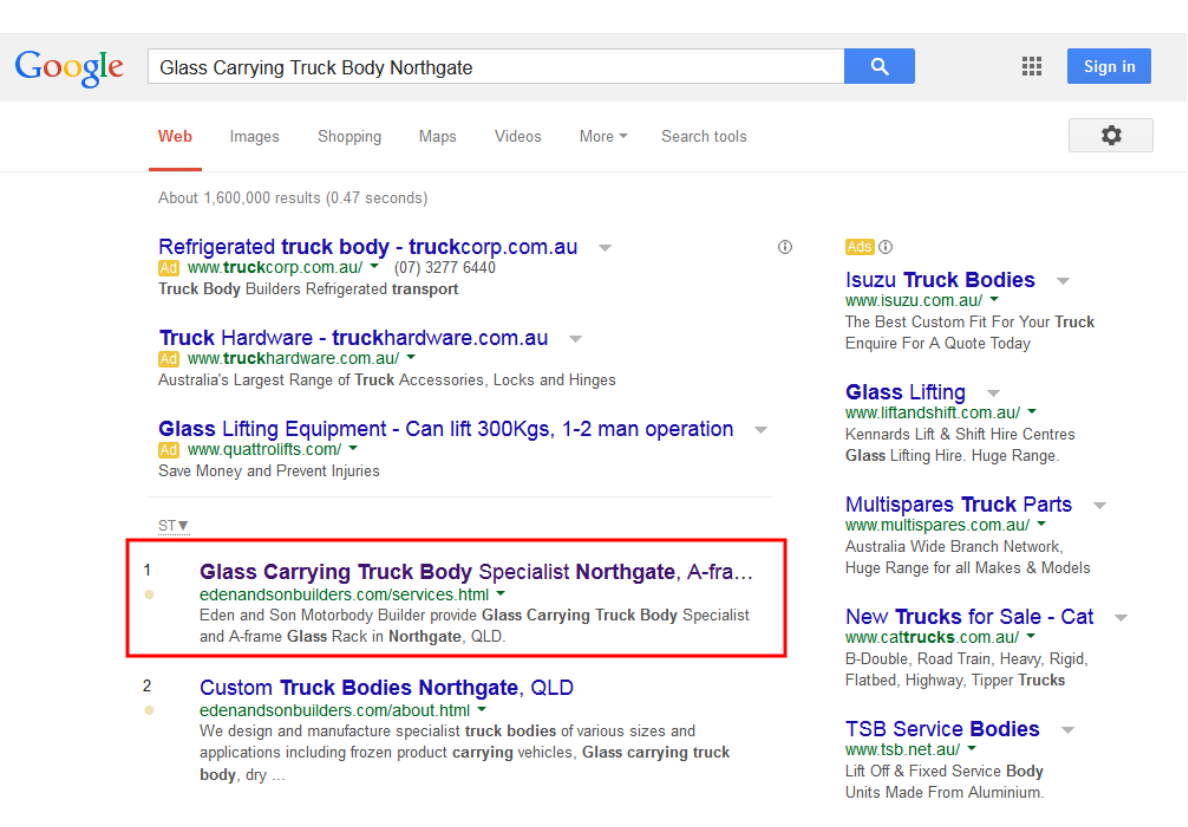
Task: Click the green URL edenandsonbuilders.com/about.html
Action: pyautogui.click(x=335, y=710)
